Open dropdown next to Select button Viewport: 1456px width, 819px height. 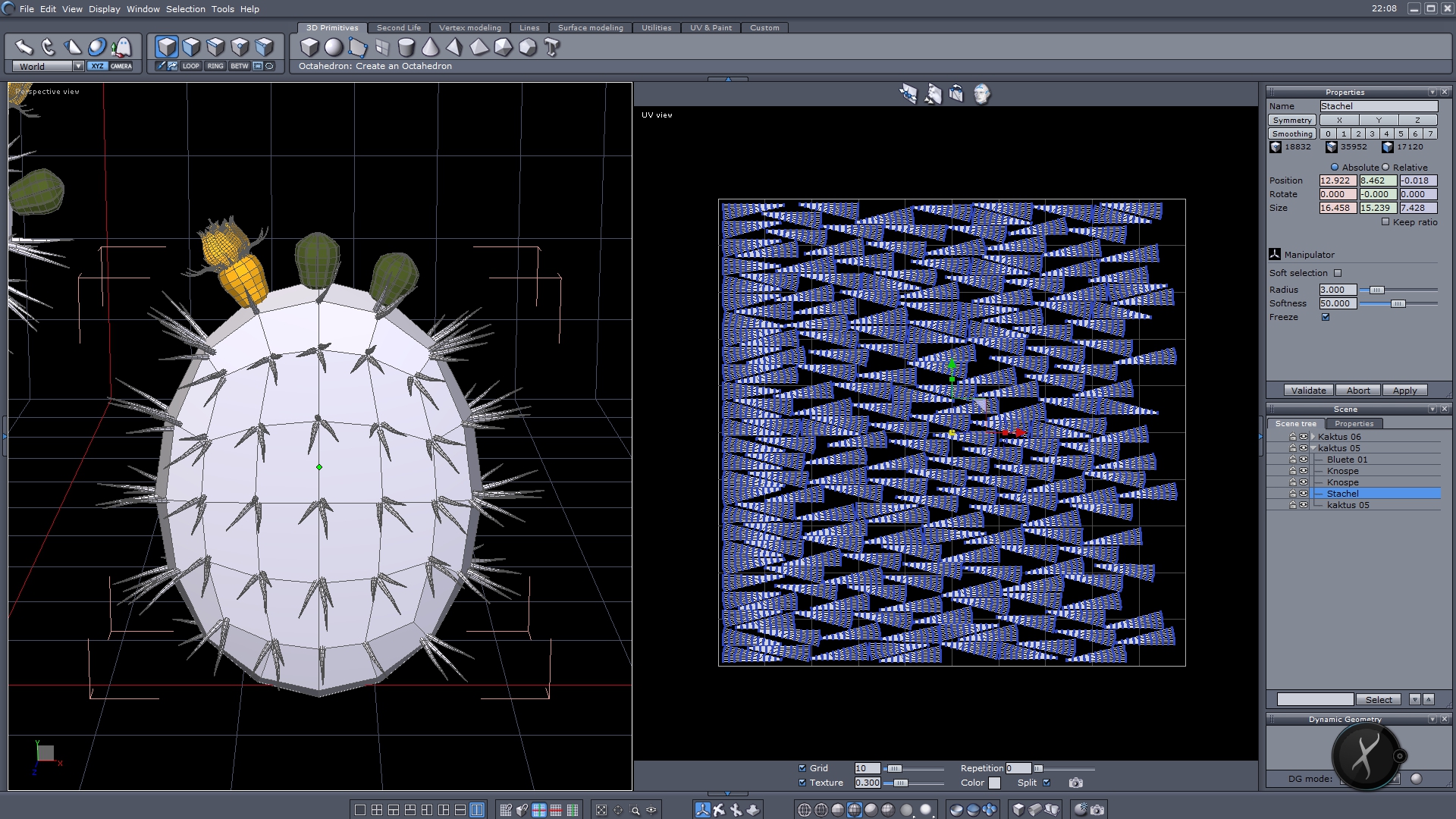point(1414,699)
